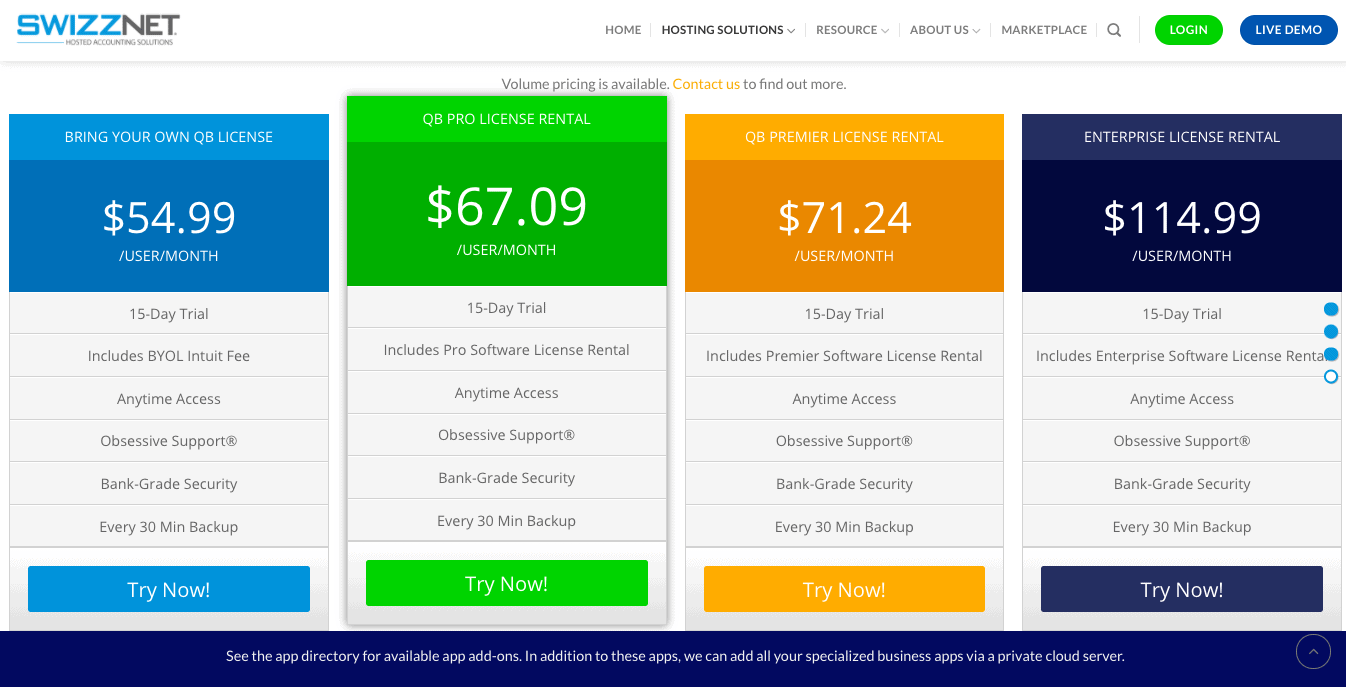Click the scroll-to-top arrow circle
This screenshot has height=687, width=1346.
pyautogui.click(x=1313, y=652)
